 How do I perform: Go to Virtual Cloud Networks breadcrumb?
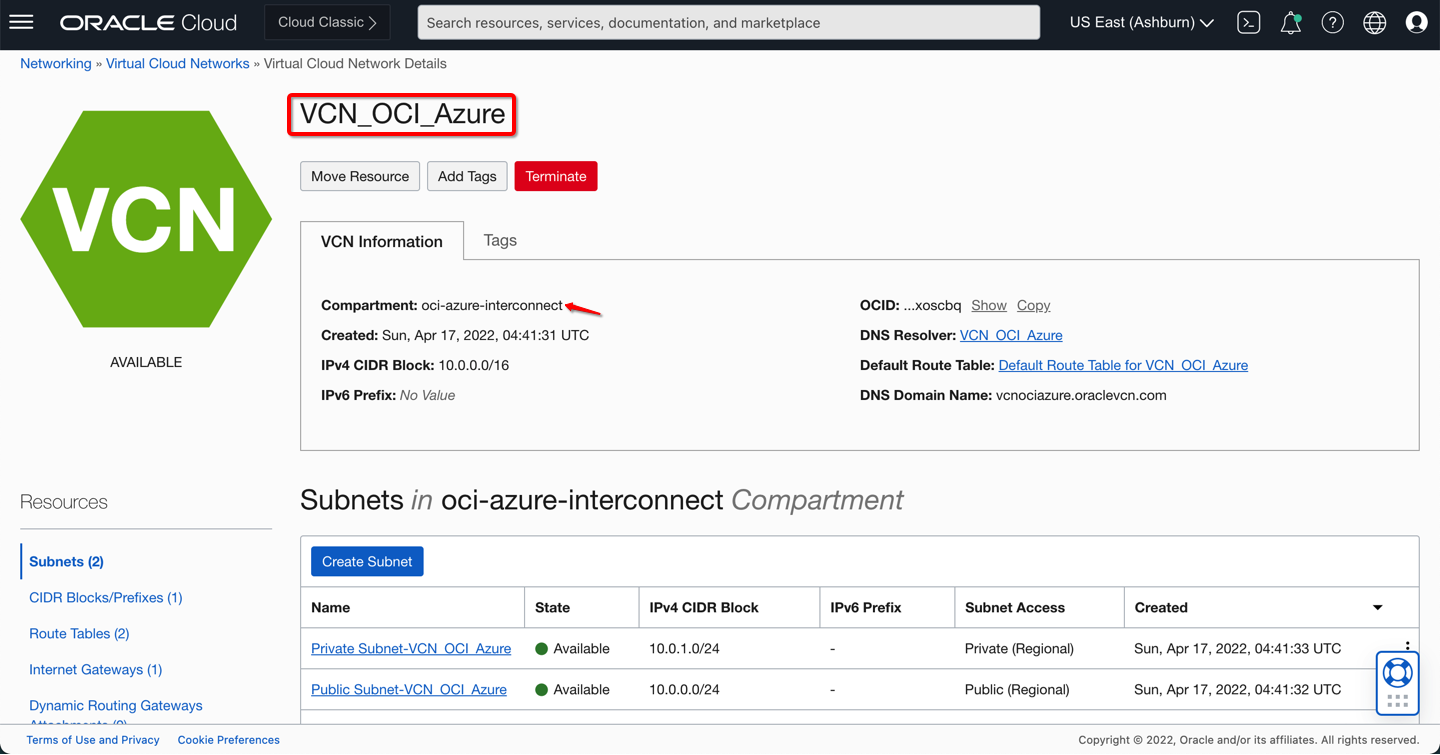point(177,63)
